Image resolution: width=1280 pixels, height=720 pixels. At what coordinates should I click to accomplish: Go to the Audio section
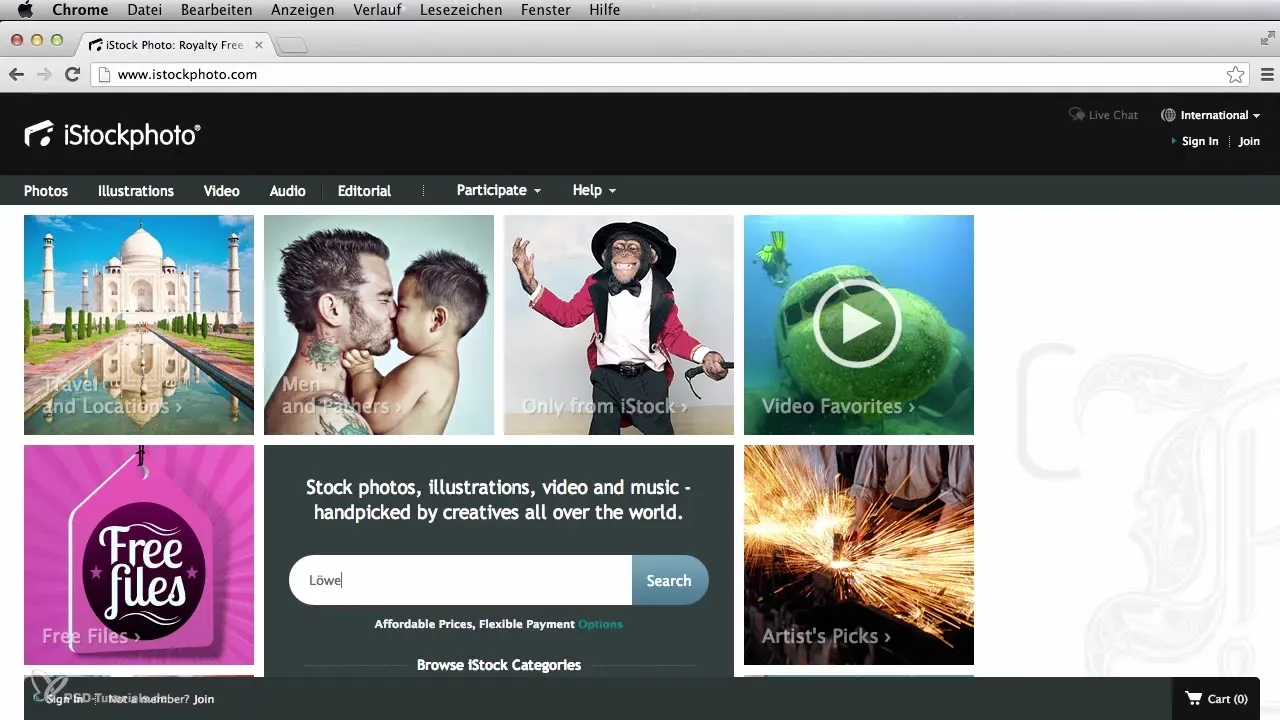288,191
